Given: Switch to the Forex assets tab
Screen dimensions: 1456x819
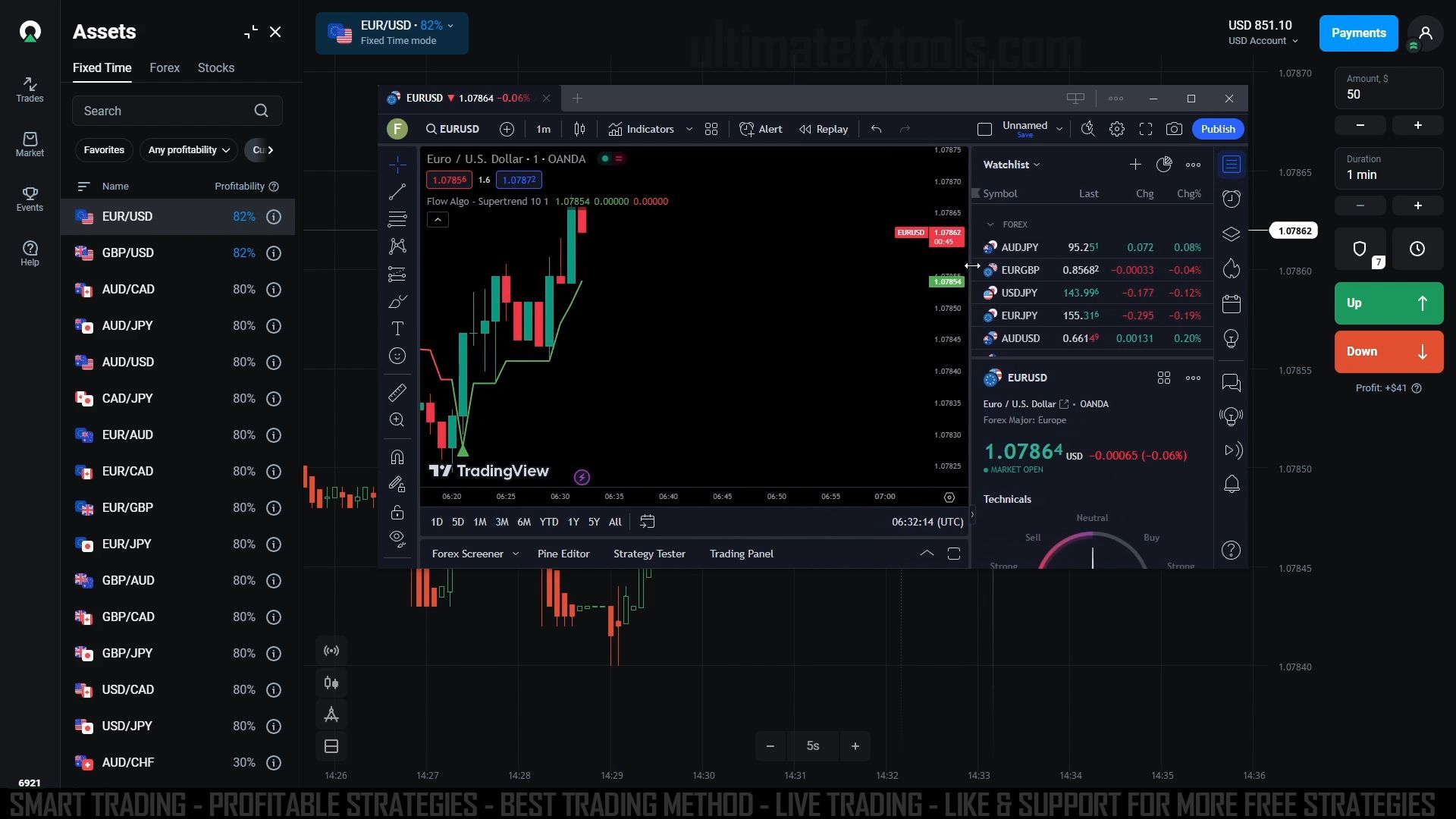Looking at the screenshot, I should click(165, 67).
